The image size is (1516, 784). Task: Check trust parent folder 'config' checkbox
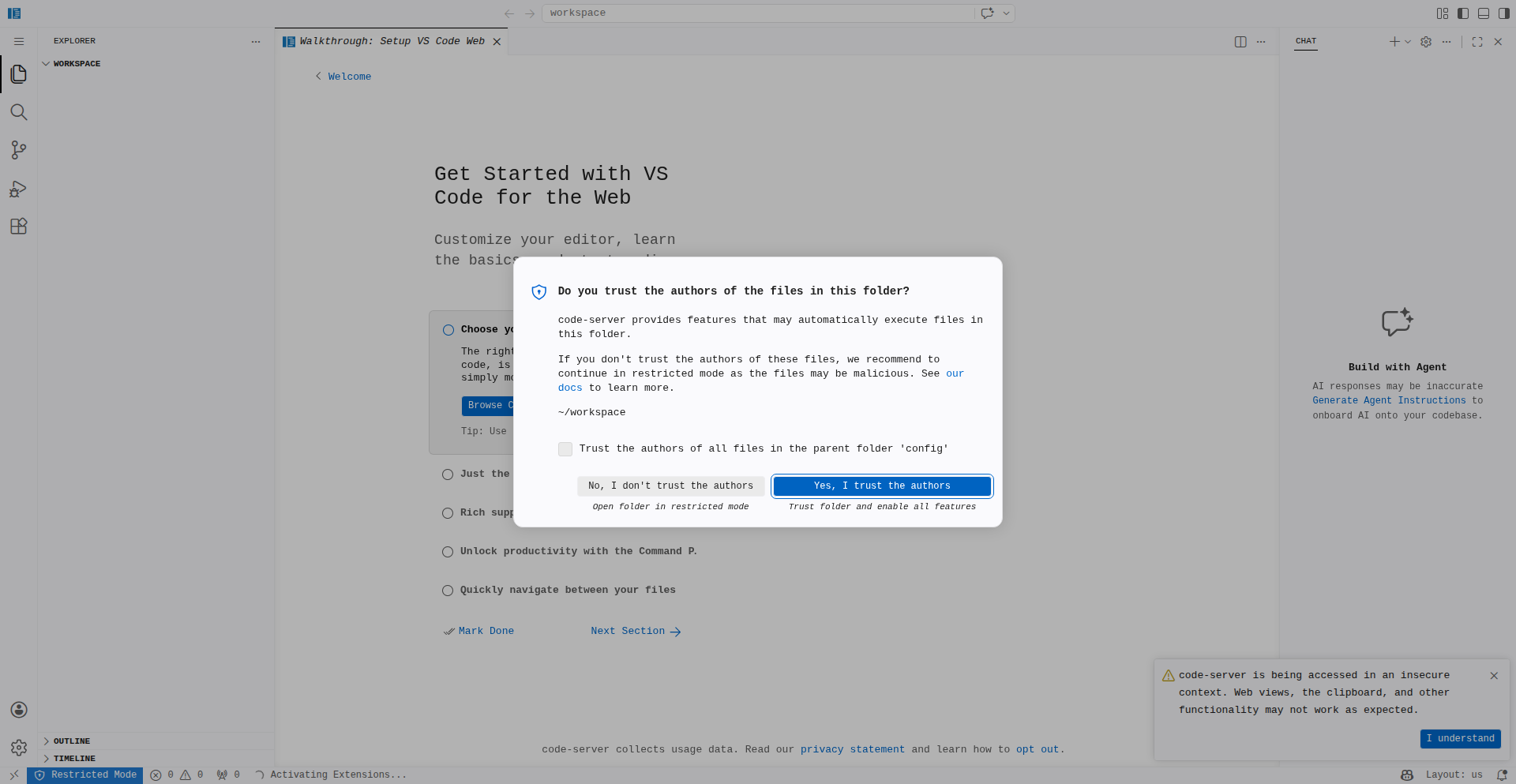565,449
